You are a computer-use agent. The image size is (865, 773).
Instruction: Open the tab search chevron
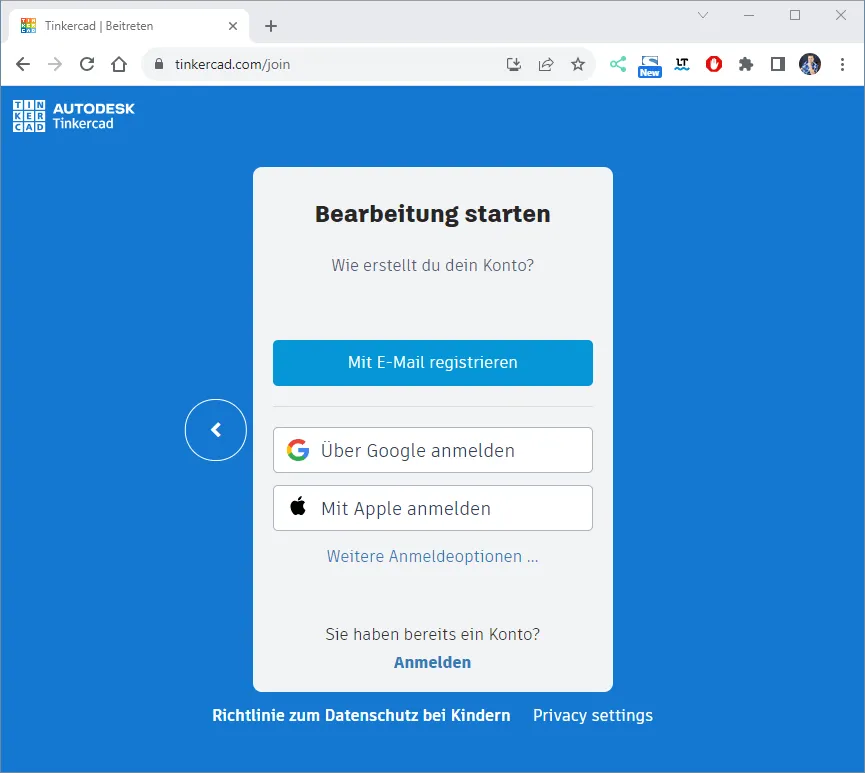pyautogui.click(x=703, y=15)
